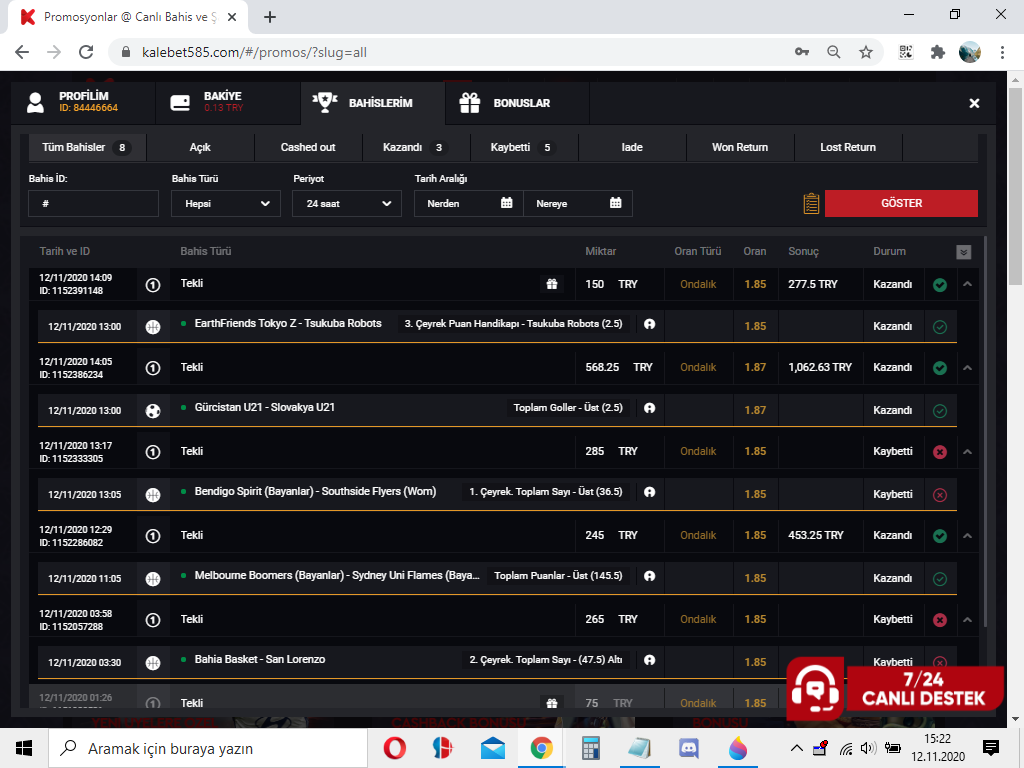Click soccer ball icon for Gürcistan U21 match

click(153, 411)
